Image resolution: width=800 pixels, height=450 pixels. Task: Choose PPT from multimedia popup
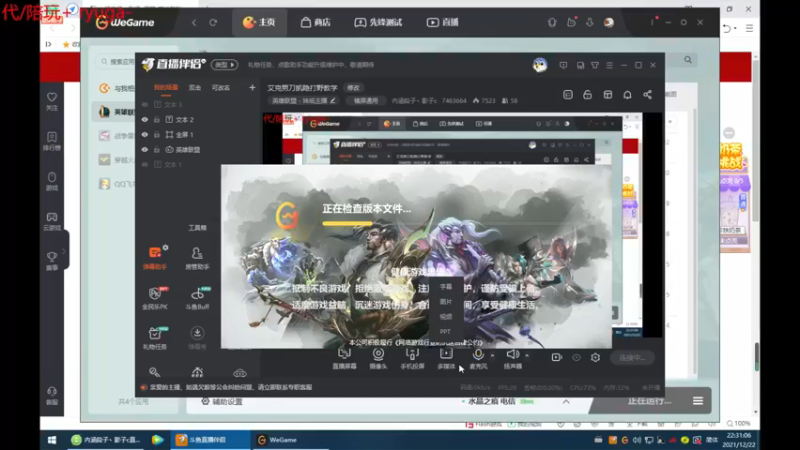(x=445, y=332)
